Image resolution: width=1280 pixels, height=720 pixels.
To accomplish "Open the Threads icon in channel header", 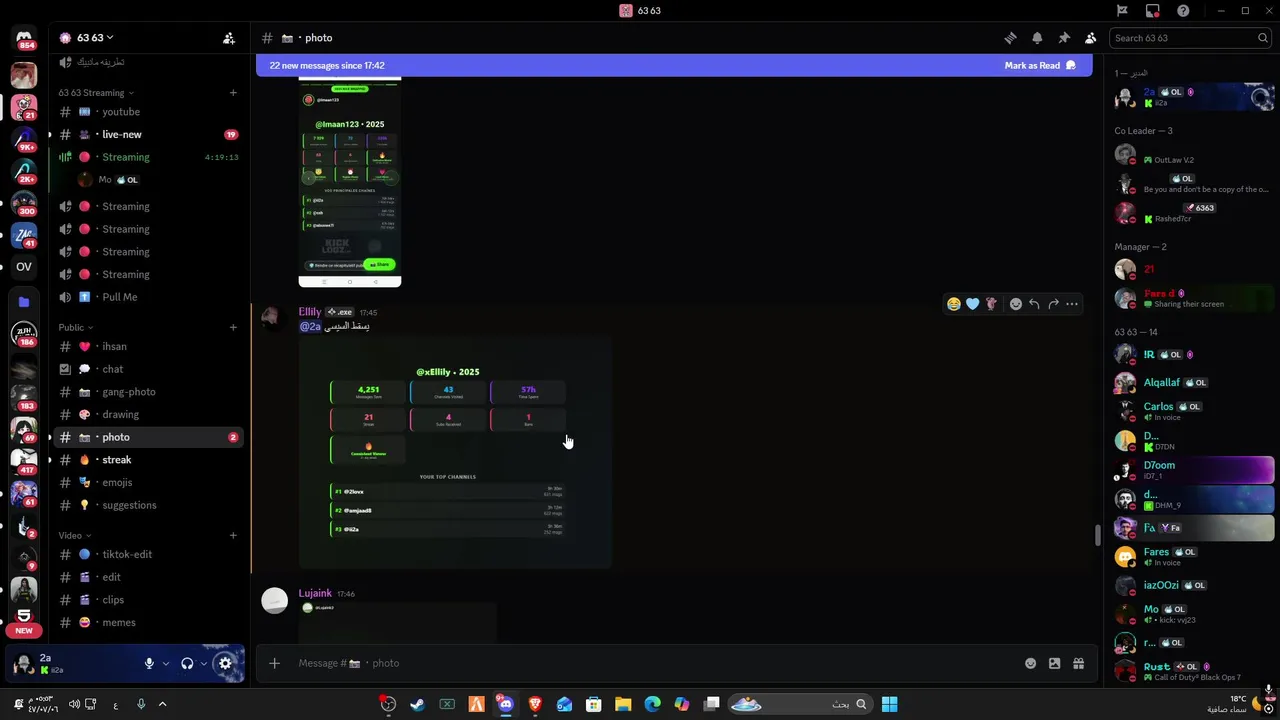I will 1010,38.
